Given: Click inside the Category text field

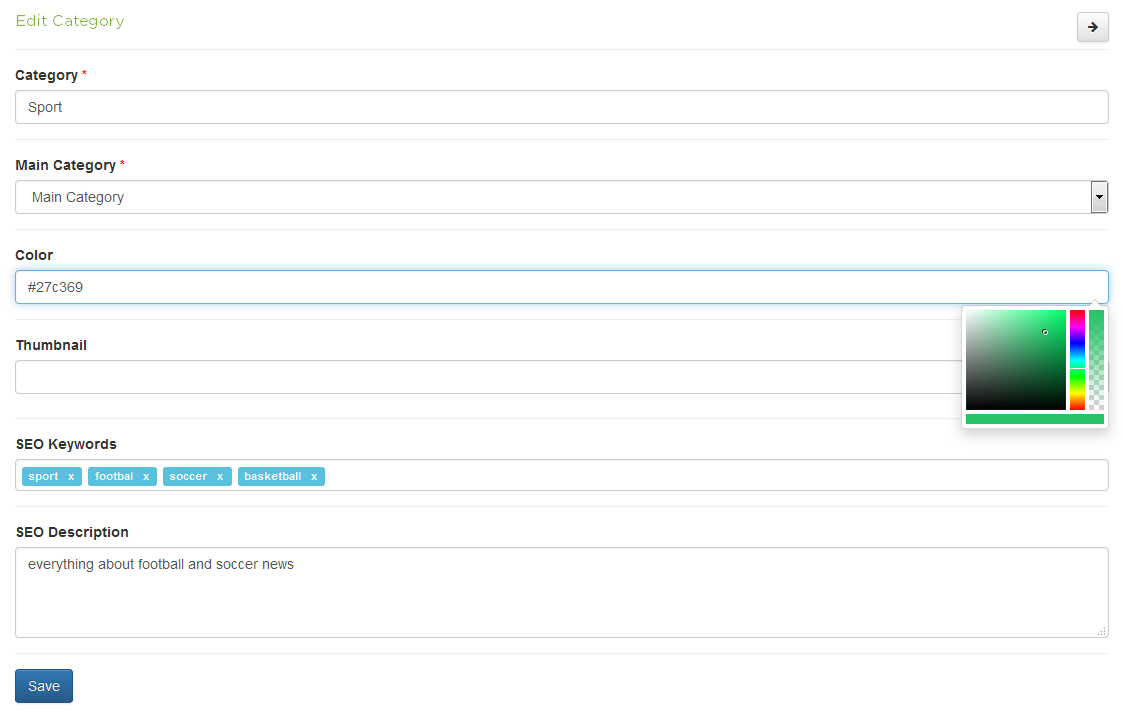Looking at the screenshot, I should 561,107.
